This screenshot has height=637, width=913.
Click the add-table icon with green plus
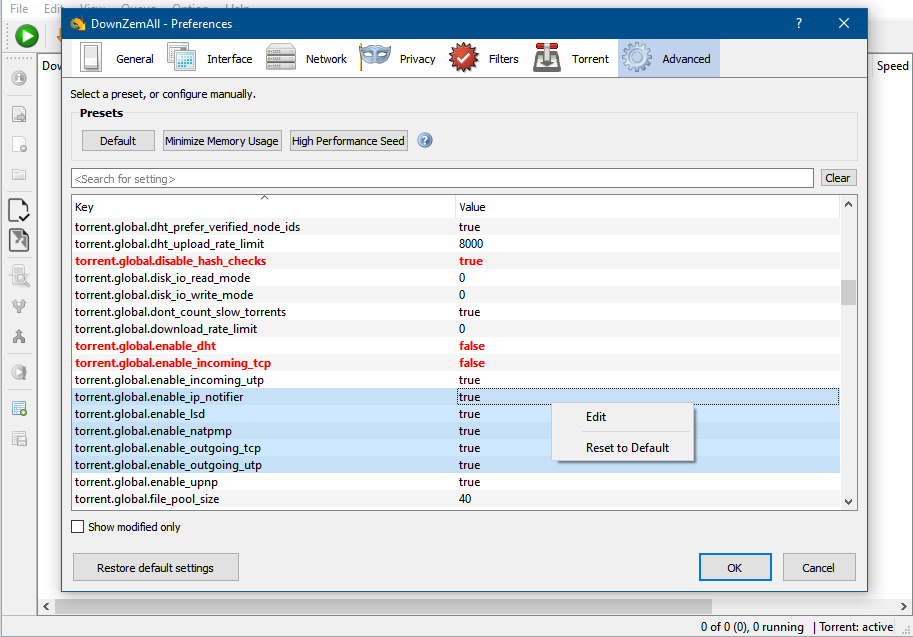(x=19, y=408)
